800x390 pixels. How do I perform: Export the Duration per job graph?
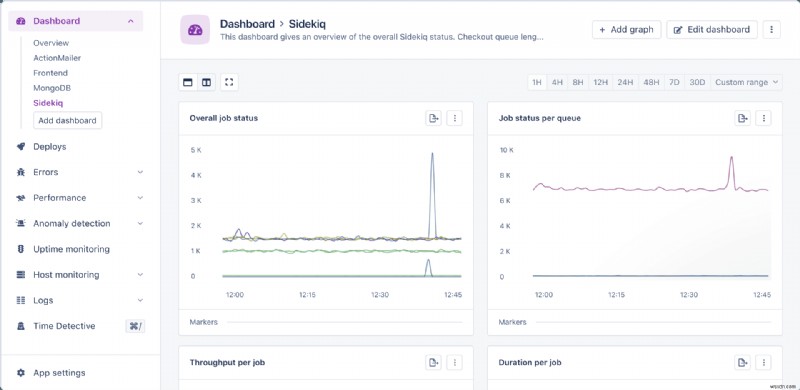[x=743, y=362]
